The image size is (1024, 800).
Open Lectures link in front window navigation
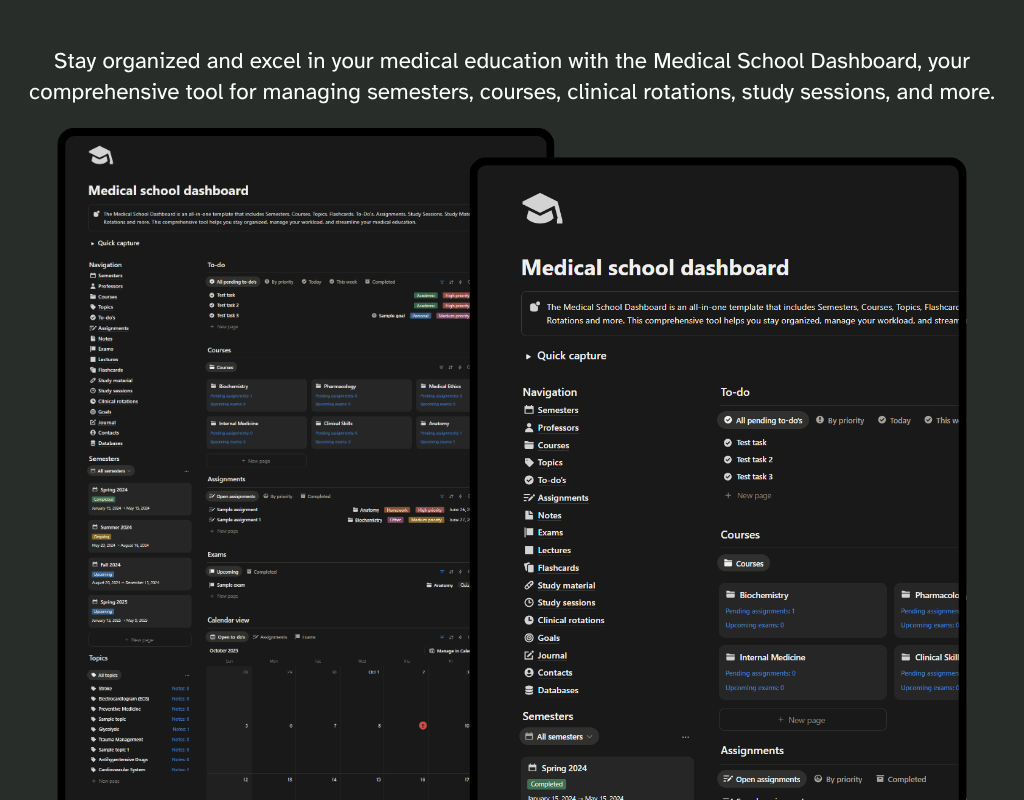554,550
